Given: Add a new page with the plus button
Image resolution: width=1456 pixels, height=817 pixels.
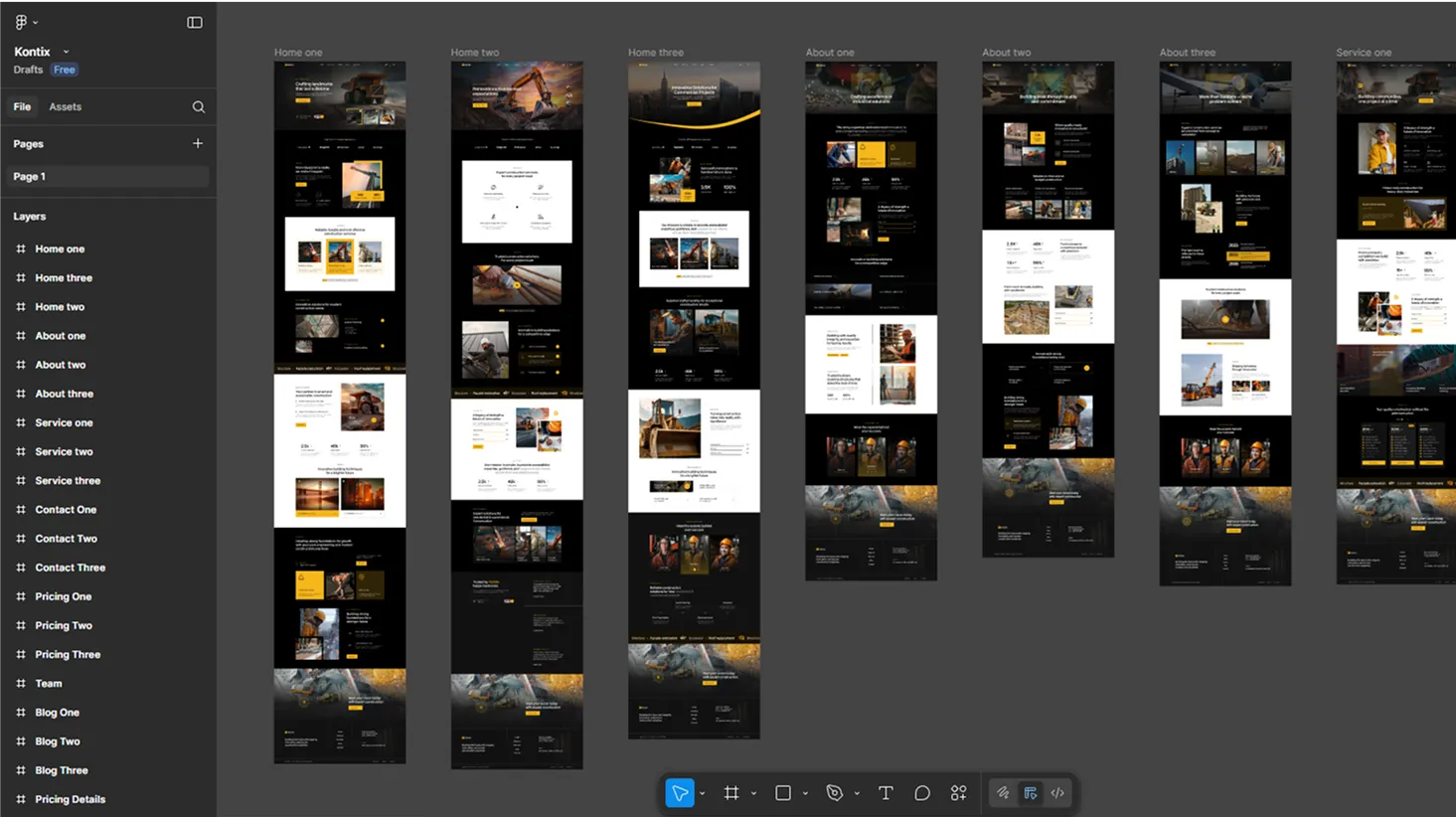Looking at the screenshot, I should 197,143.
